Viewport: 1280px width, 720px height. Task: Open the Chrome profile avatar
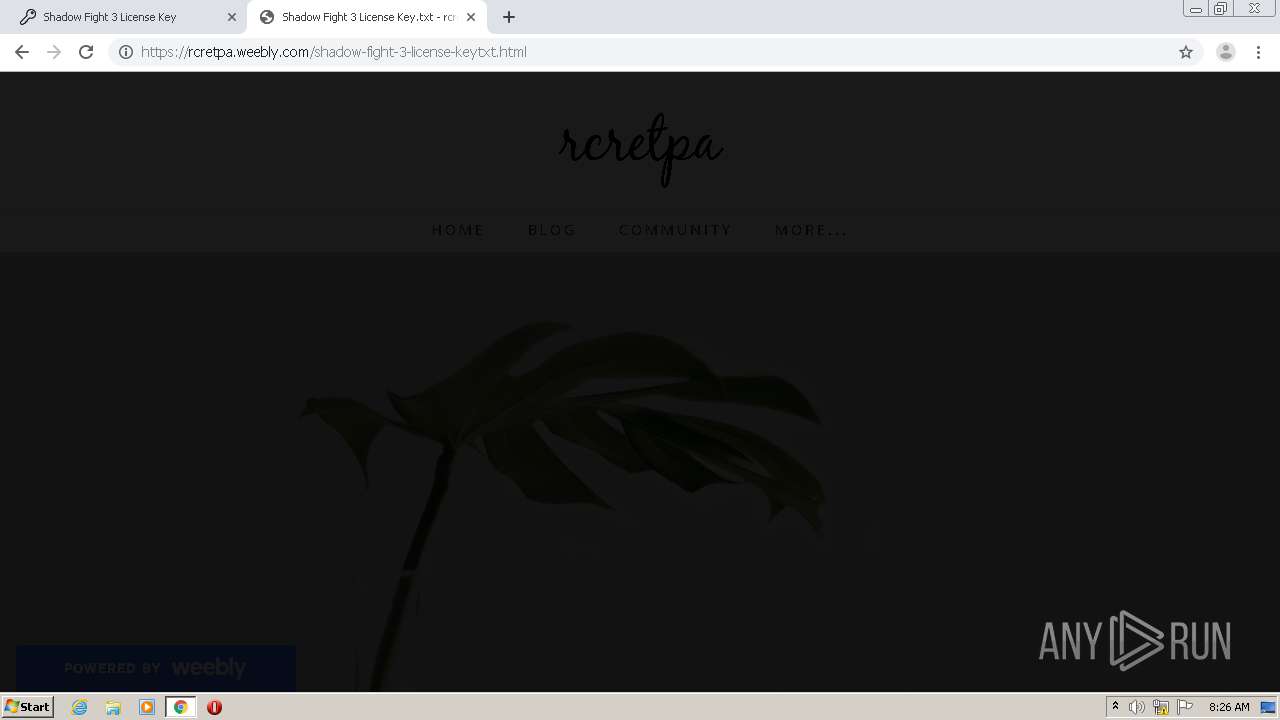point(1226,52)
